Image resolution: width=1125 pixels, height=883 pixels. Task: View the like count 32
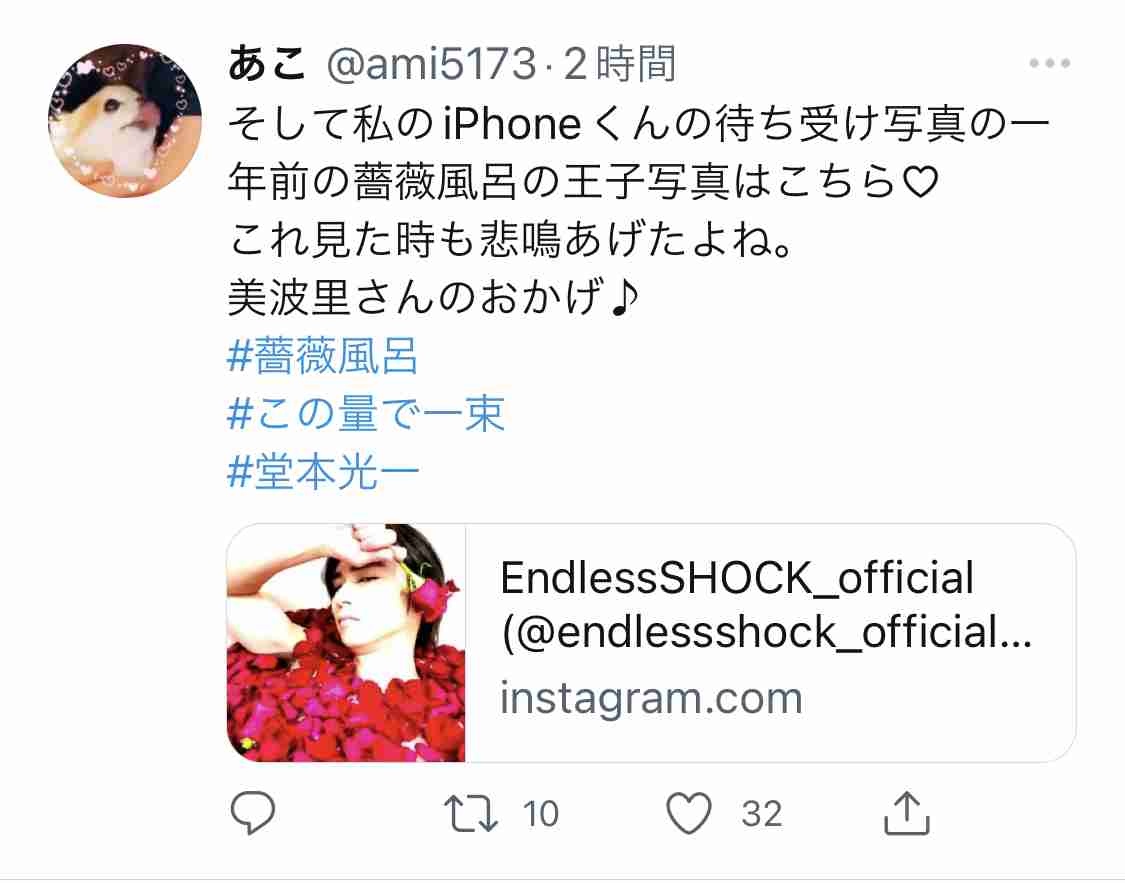(x=762, y=814)
